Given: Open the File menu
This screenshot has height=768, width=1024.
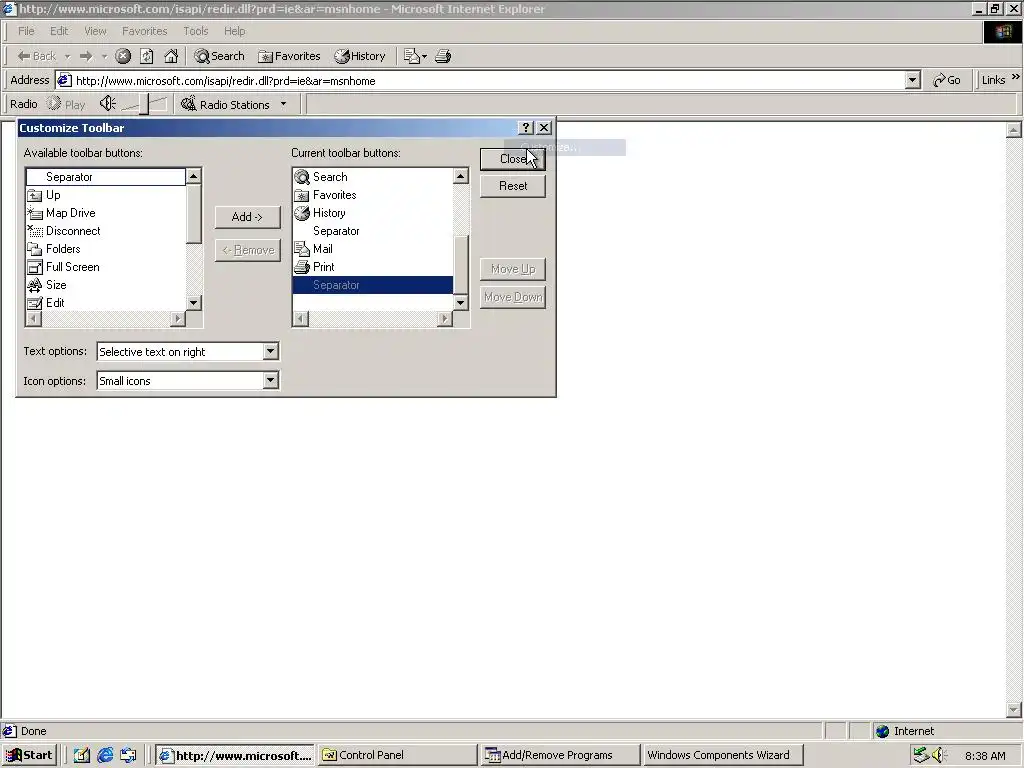Looking at the screenshot, I should pos(26,31).
